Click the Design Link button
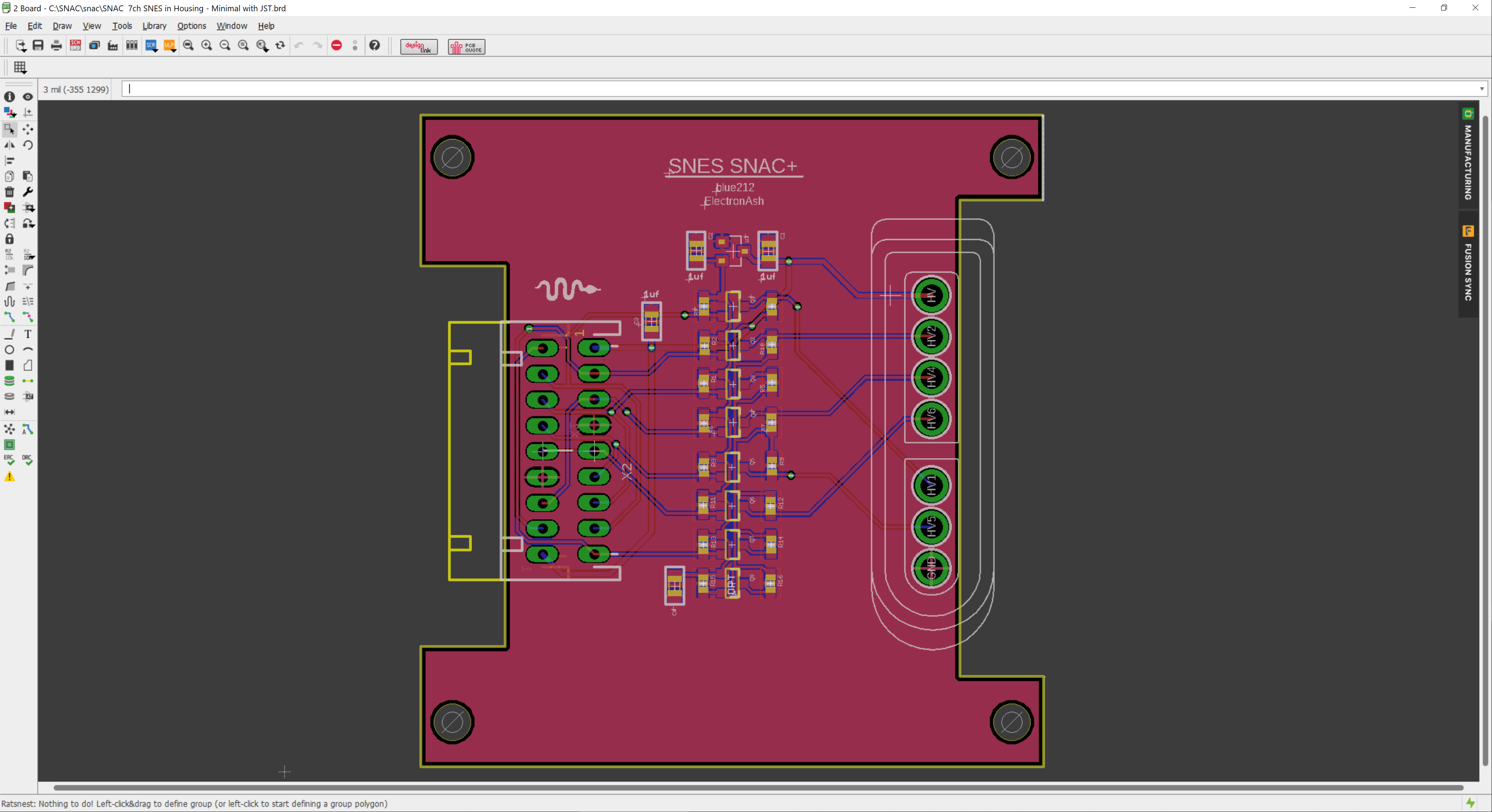1492x812 pixels. [x=419, y=47]
